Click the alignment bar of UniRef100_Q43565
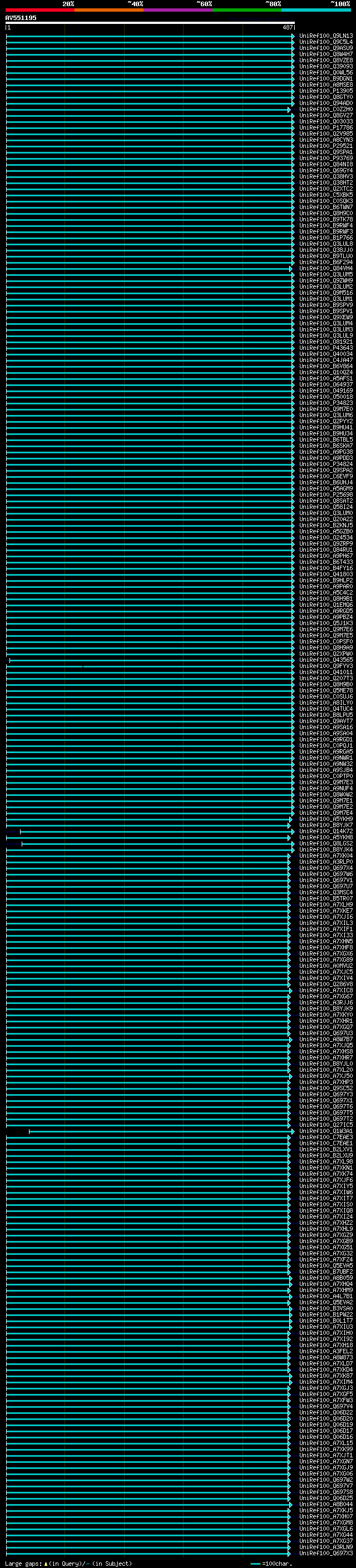The height and width of the screenshot is (1568, 356). [x=151, y=660]
